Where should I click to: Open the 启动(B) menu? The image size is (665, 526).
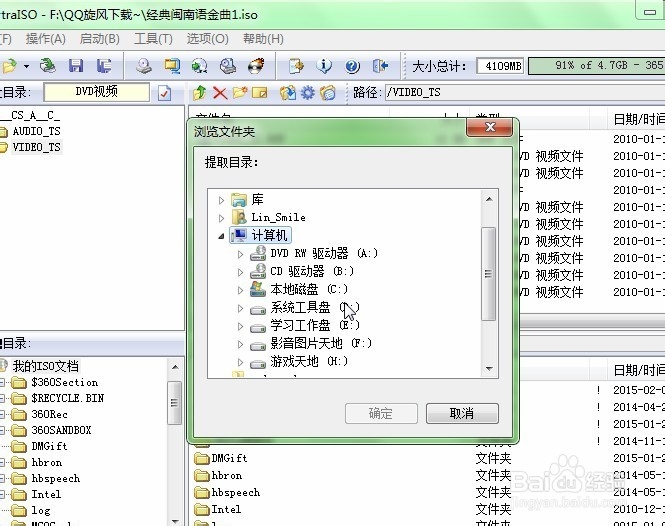(x=100, y=39)
